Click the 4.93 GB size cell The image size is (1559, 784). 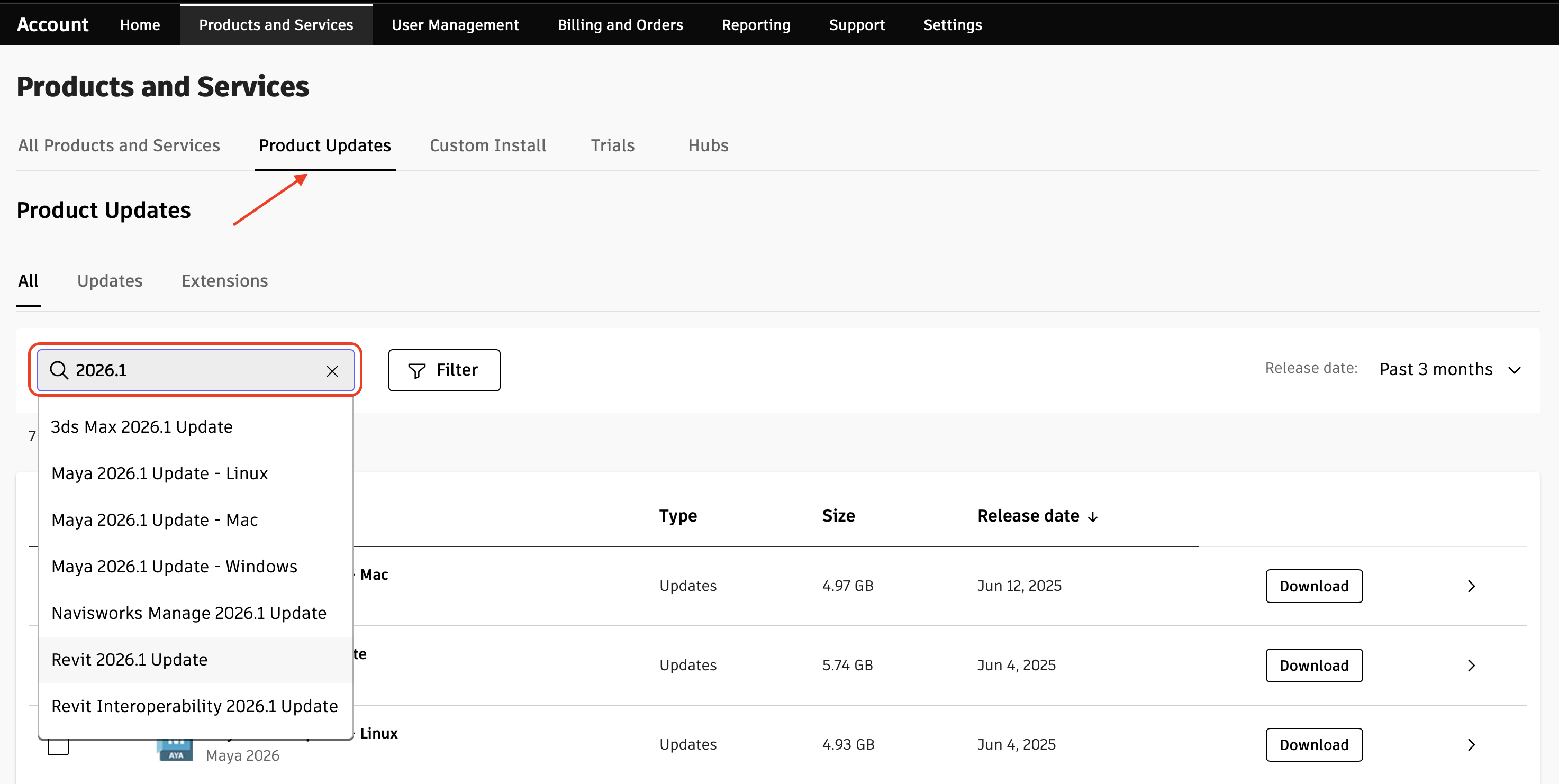(848, 744)
